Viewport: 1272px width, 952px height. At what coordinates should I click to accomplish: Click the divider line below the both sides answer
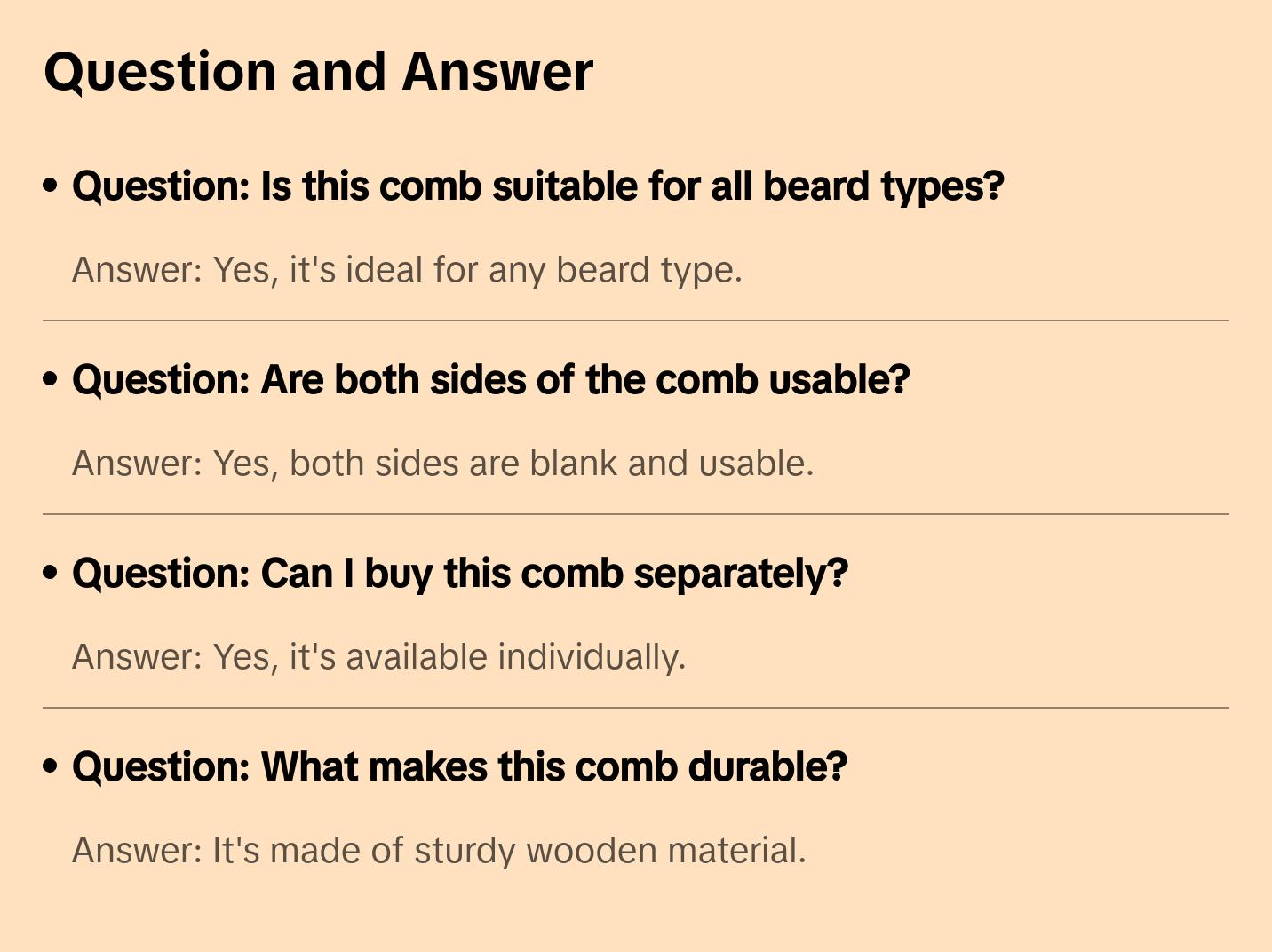click(x=636, y=514)
